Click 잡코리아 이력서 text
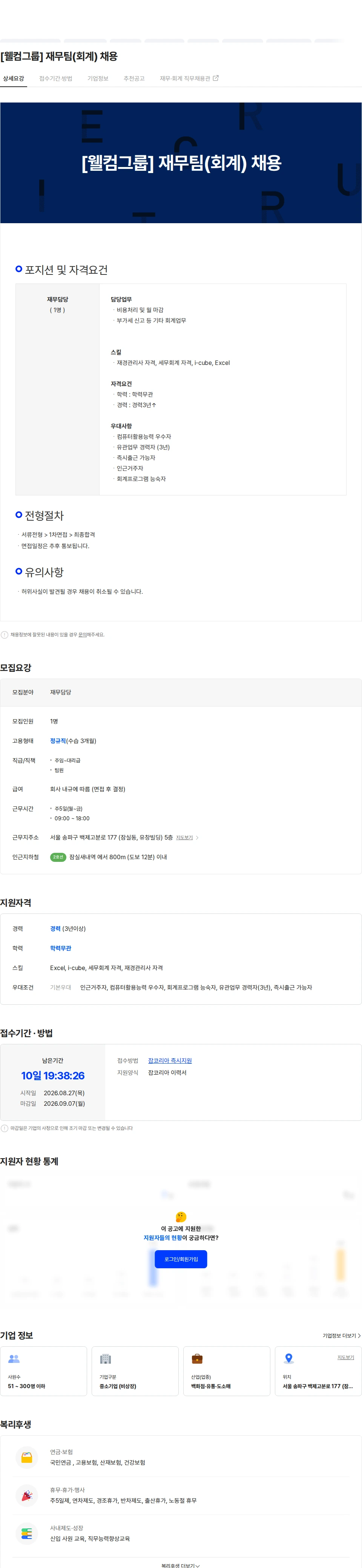362x1568 pixels. (167, 1073)
